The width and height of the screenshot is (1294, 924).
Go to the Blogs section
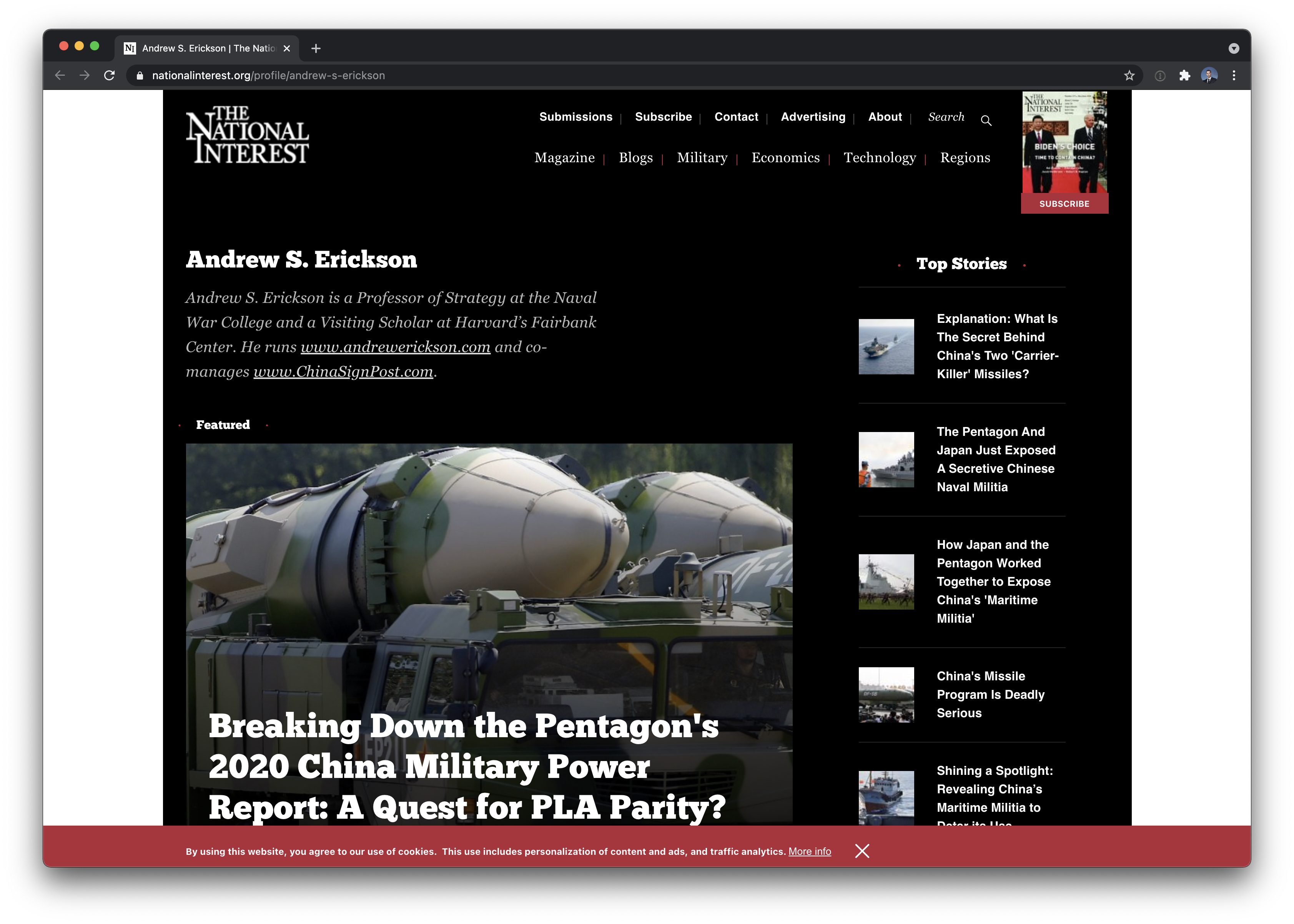tap(635, 158)
